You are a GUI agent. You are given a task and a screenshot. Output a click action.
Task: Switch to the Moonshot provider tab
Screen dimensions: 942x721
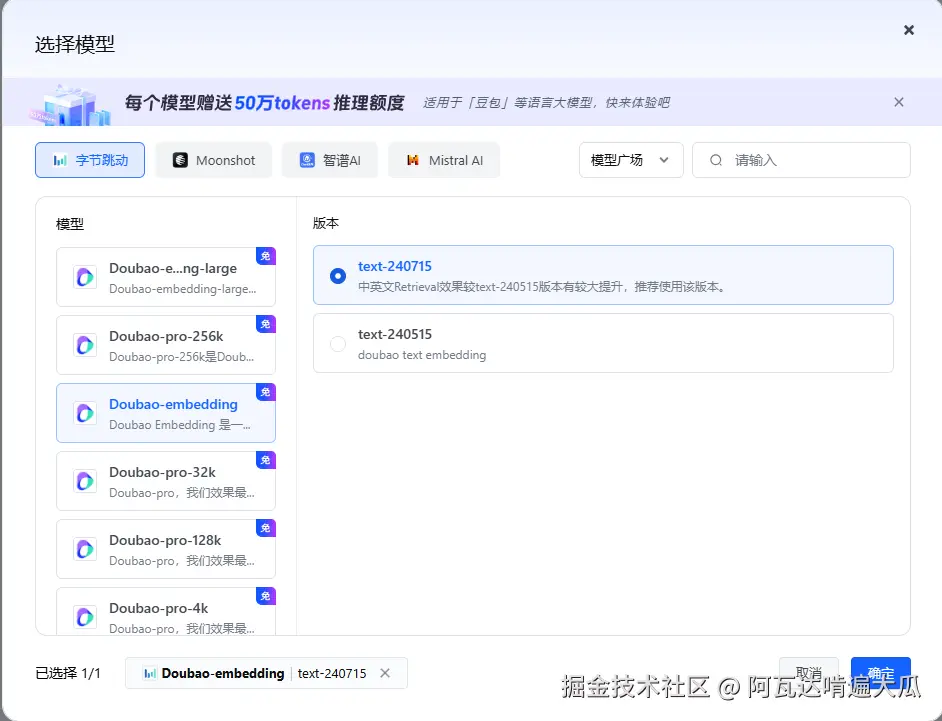(214, 160)
